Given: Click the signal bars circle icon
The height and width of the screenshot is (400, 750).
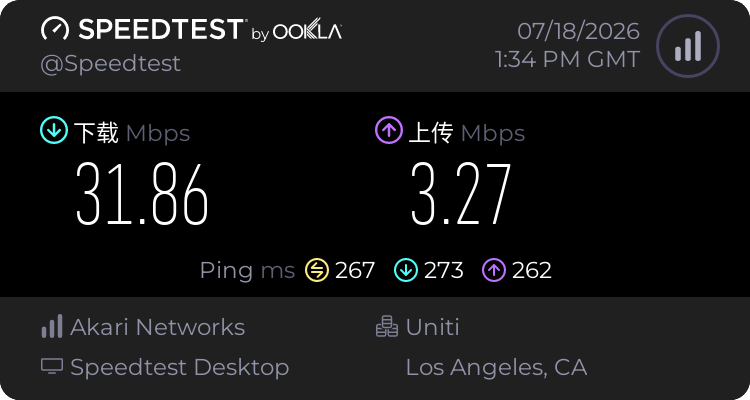Looking at the screenshot, I should pos(688,46).
